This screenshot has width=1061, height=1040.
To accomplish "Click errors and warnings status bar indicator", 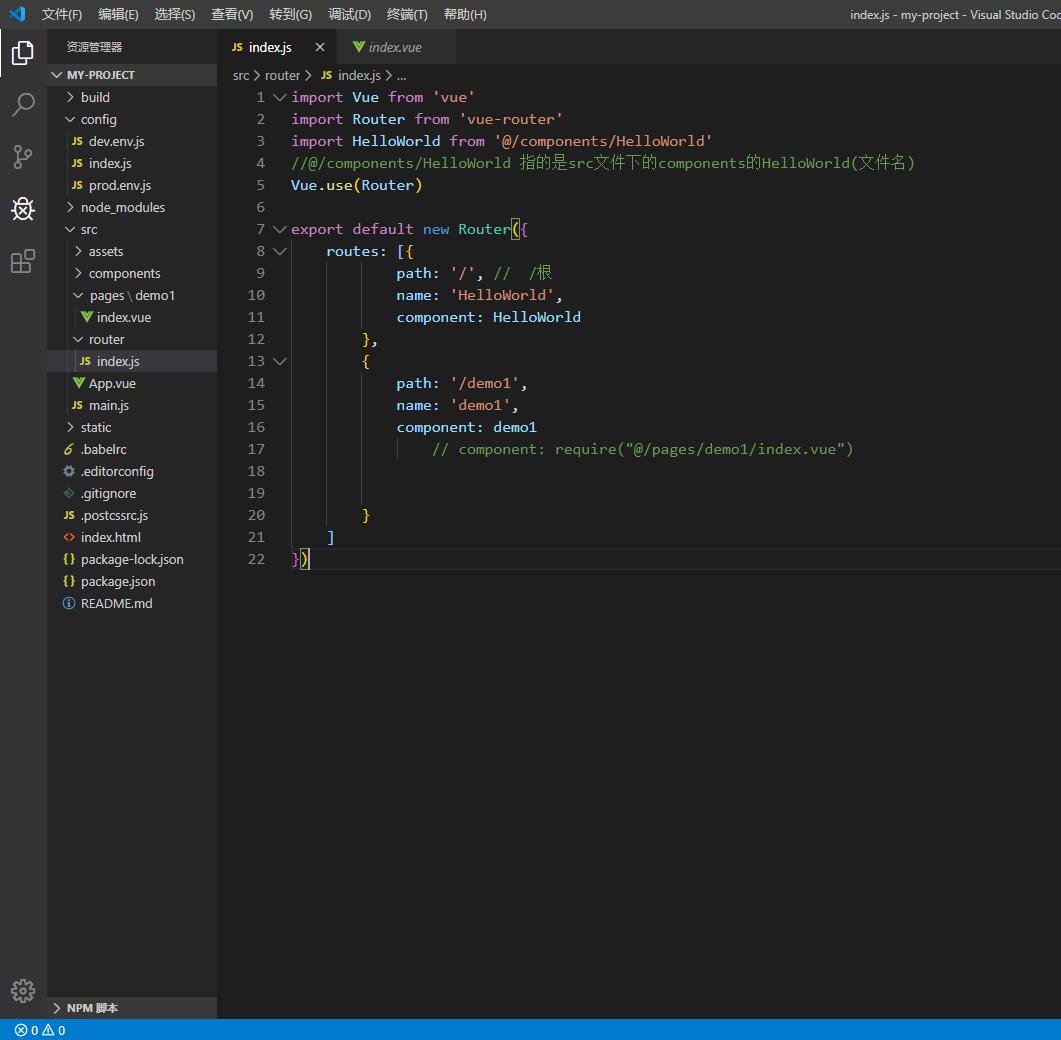I will click(x=40, y=1030).
